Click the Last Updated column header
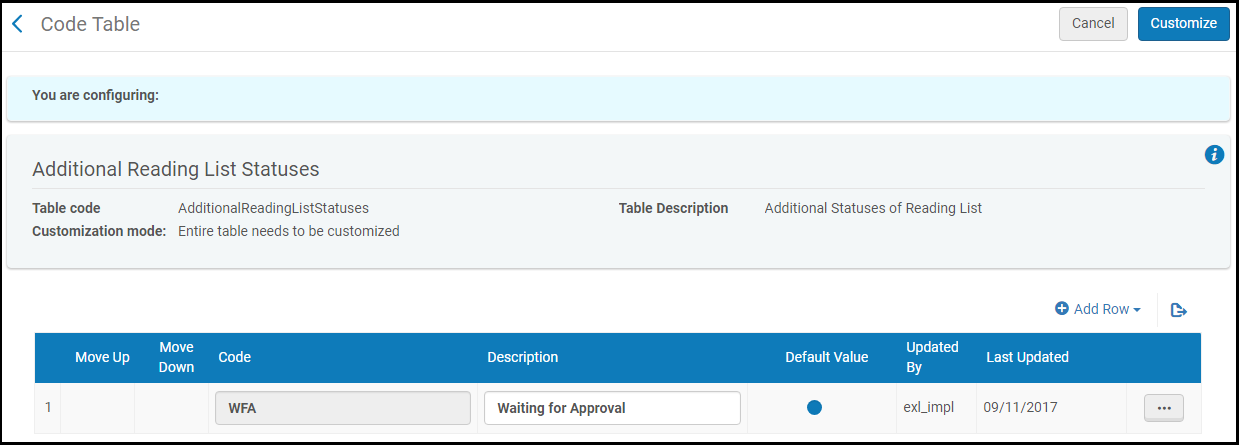Viewport: 1239px width, 445px height. pyautogui.click(x=1027, y=357)
